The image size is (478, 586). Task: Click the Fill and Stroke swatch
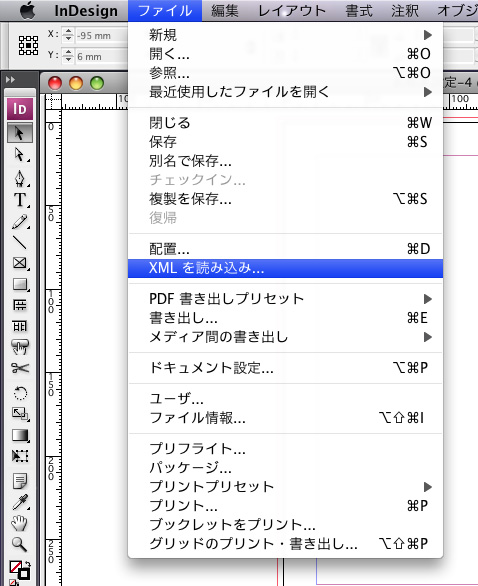pos(19,571)
